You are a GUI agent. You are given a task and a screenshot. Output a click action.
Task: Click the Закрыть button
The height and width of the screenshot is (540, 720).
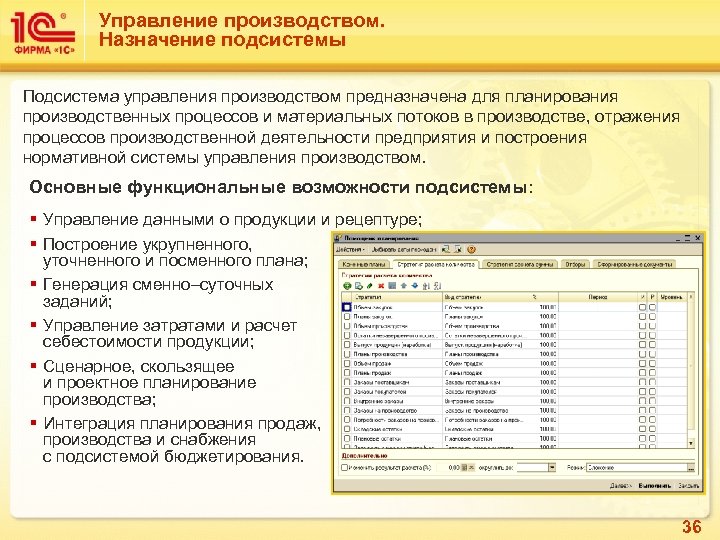point(689,486)
